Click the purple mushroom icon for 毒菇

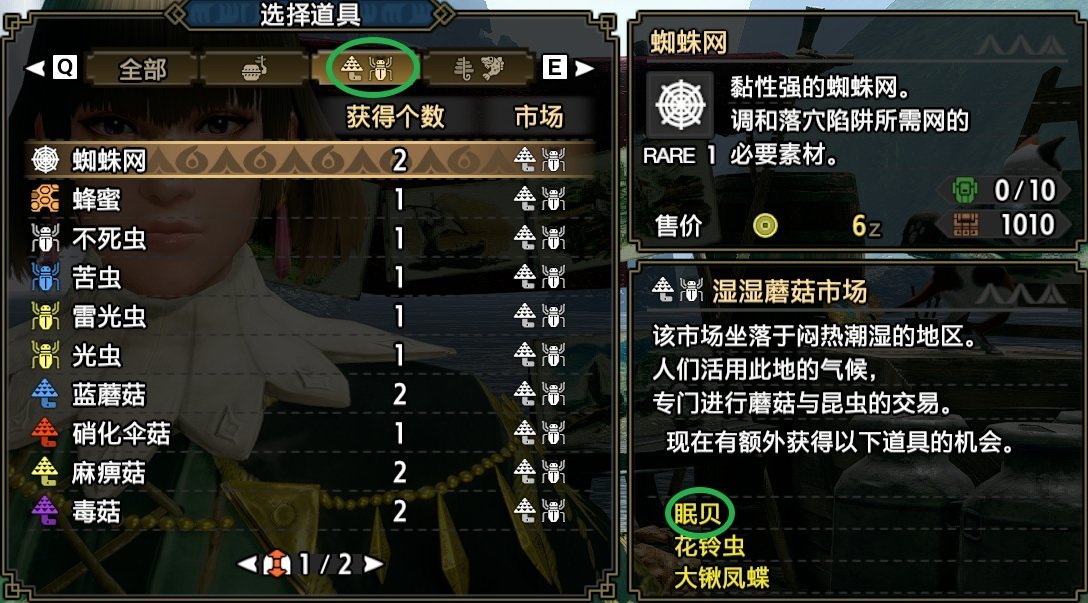tap(45, 511)
